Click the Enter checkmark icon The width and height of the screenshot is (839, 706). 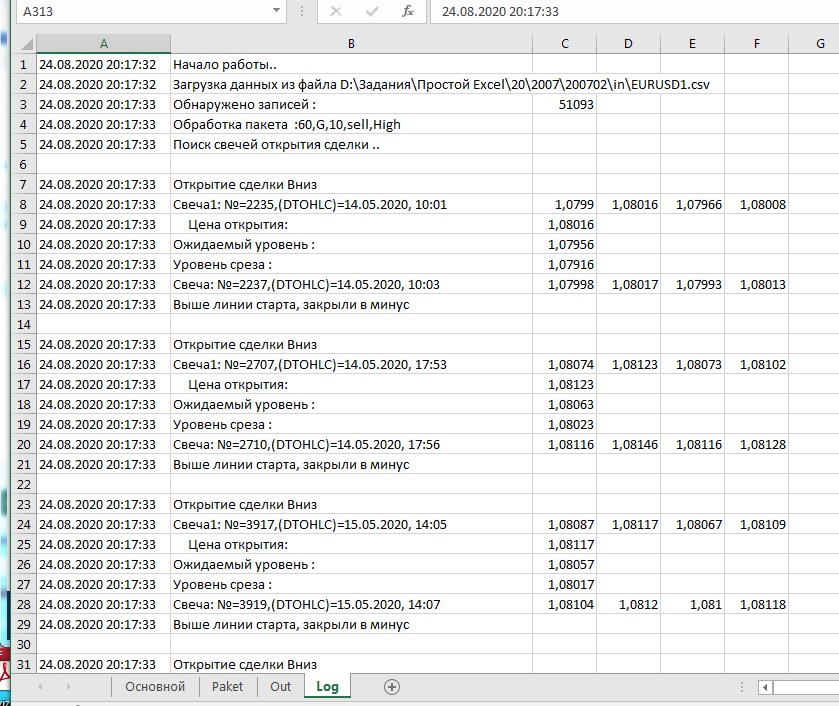coord(372,11)
